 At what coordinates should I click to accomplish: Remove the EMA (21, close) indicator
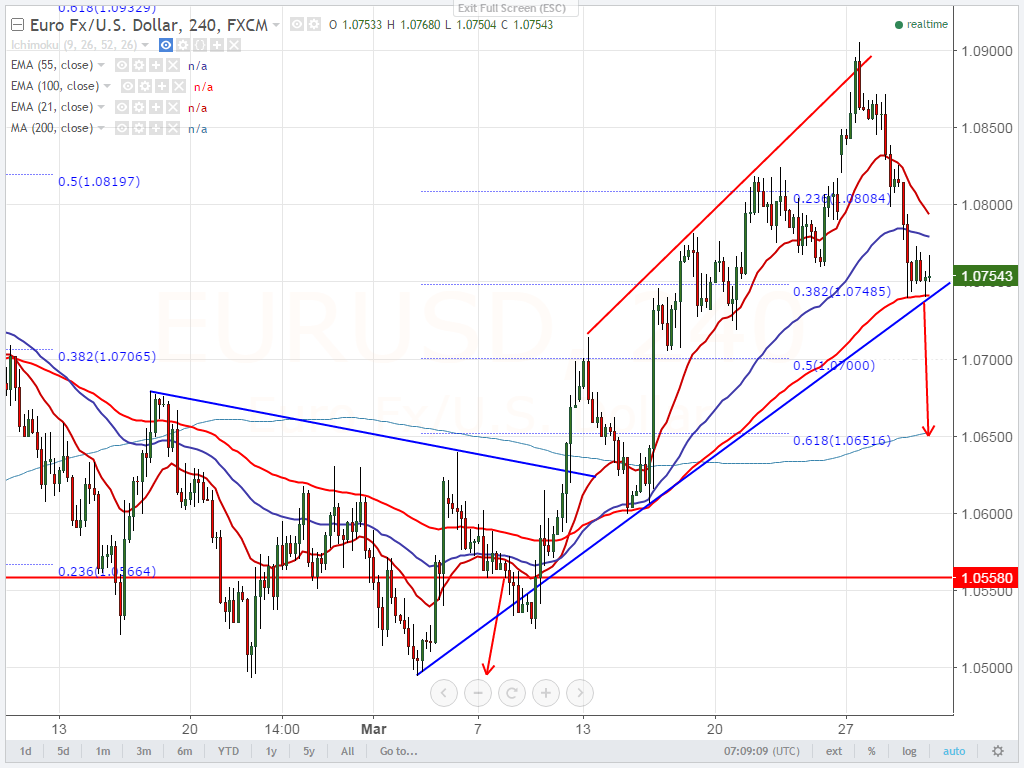click(172, 107)
